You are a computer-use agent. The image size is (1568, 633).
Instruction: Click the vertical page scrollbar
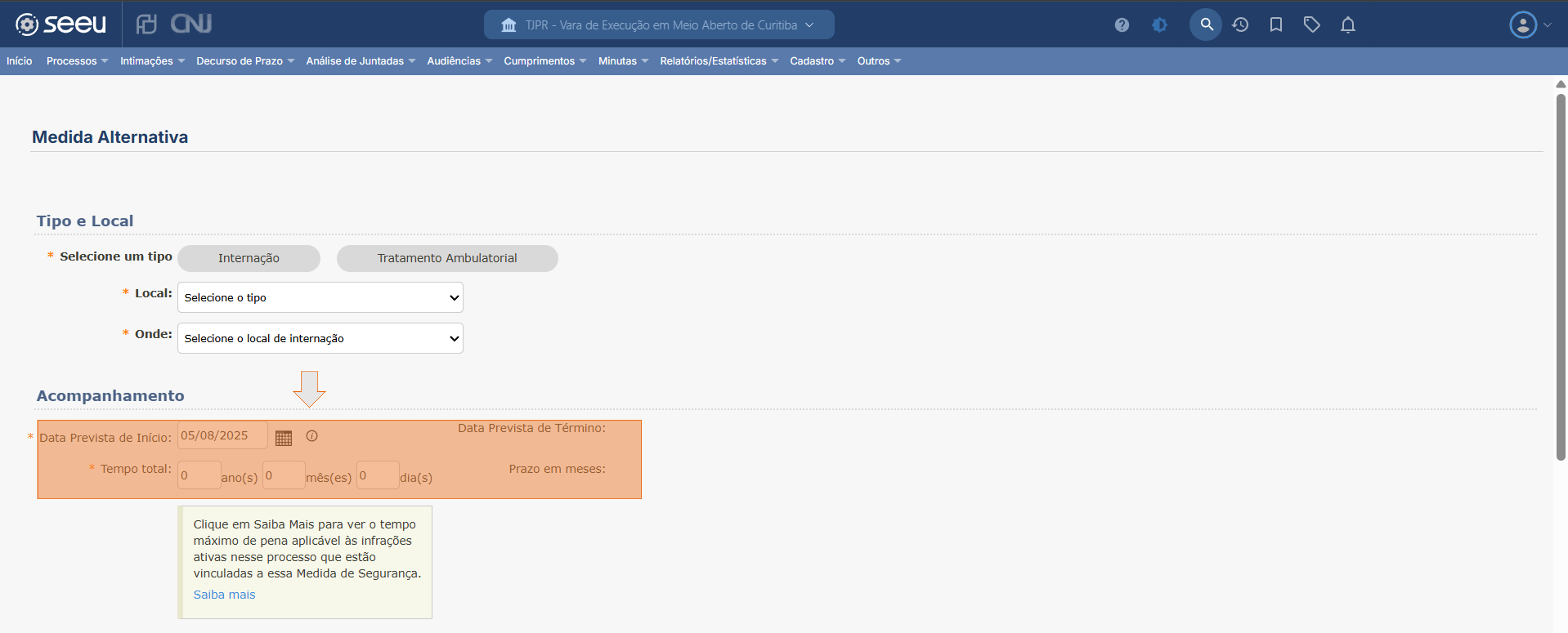click(x=1560, y=277)
